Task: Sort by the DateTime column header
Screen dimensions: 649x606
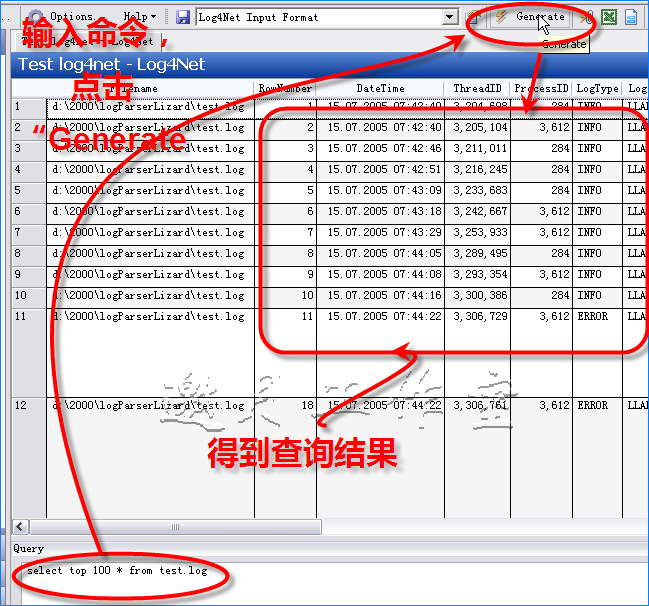Action: 380,88
